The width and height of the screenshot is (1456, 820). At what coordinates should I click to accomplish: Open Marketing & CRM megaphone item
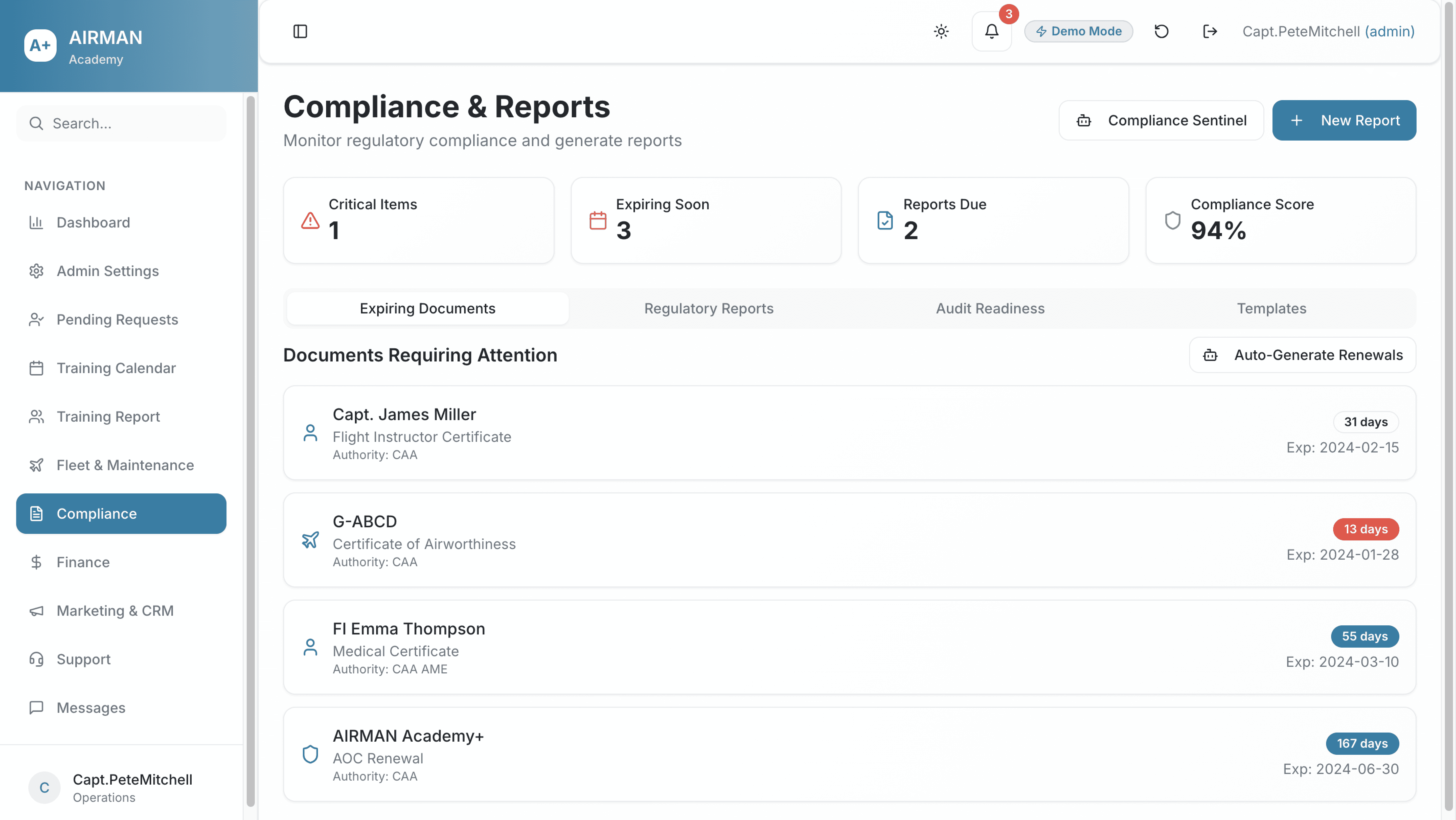[x=115, y=611]
